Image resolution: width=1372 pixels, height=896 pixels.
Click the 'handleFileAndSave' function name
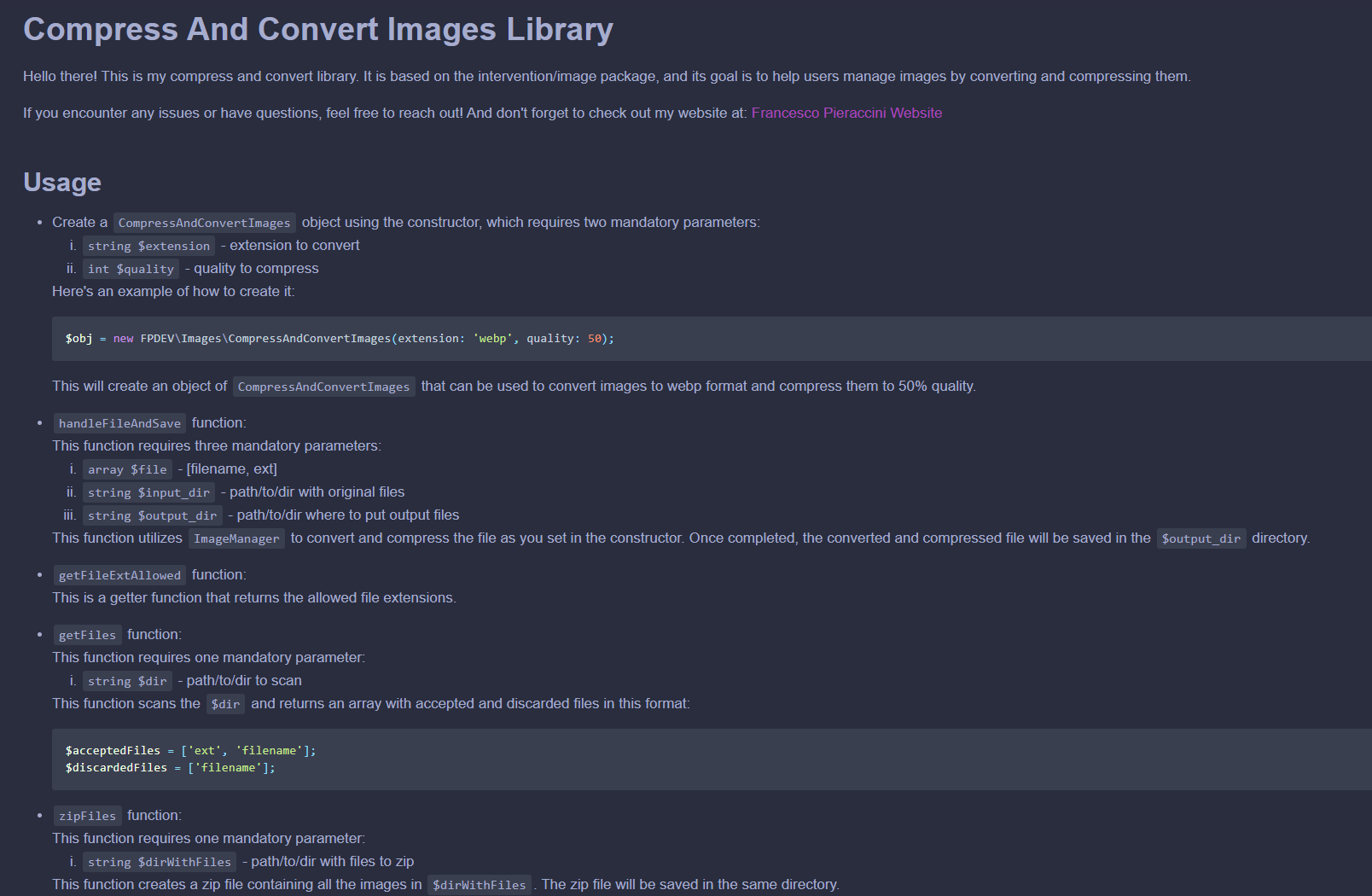(119, 423)
